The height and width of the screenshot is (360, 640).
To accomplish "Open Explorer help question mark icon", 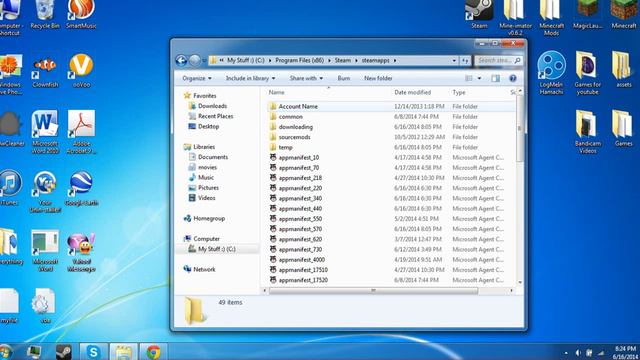I will (x=513, y=78).
